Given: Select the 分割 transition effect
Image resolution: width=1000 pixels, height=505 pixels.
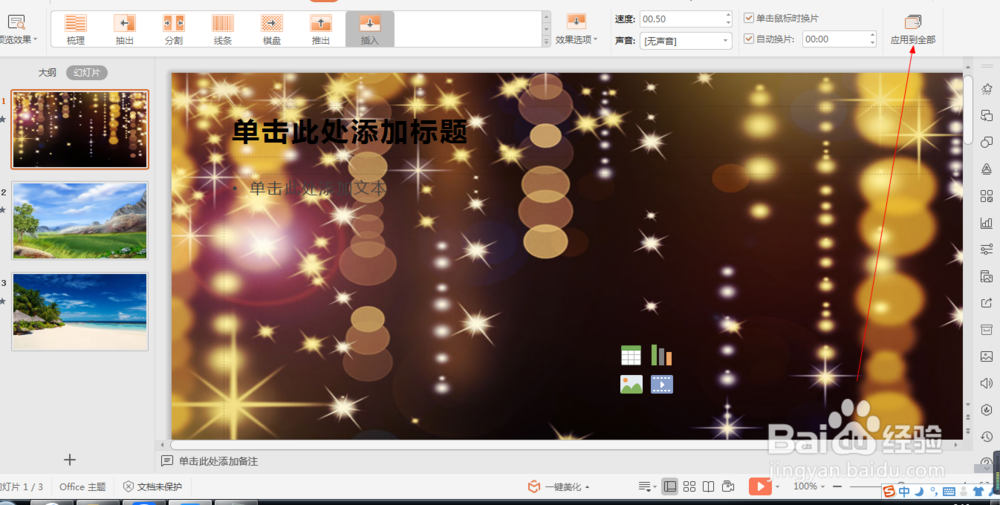Looking at the screenshot, I should (x=173, y=29).
